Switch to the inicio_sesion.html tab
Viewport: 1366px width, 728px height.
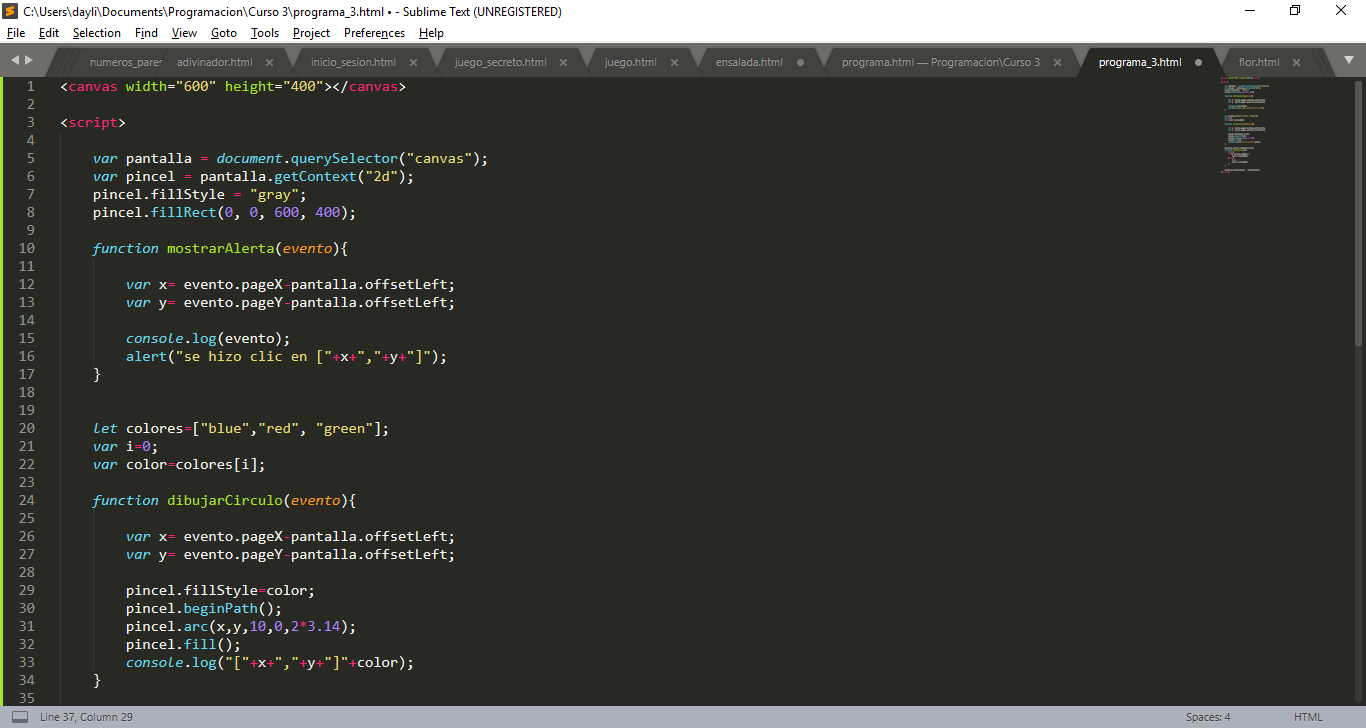coord(353,62)
